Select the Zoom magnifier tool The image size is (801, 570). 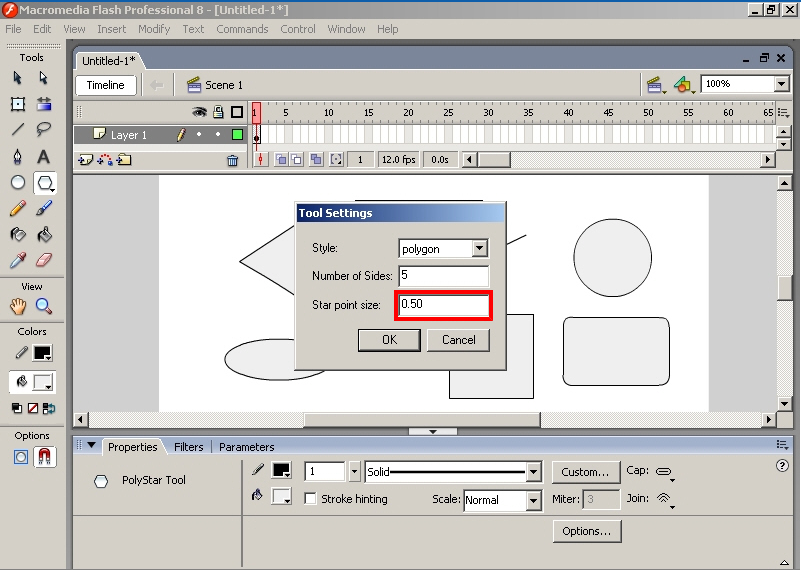point(44,306)
